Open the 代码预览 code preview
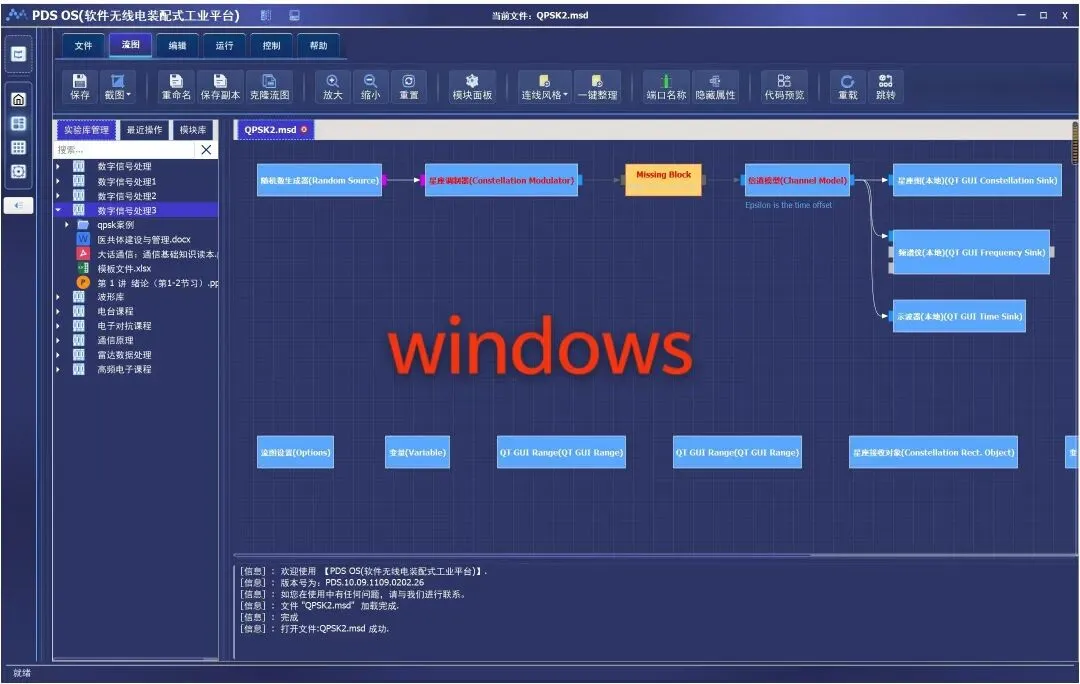The height and width of the screenshot is (684, 1080). pos(785,87)
